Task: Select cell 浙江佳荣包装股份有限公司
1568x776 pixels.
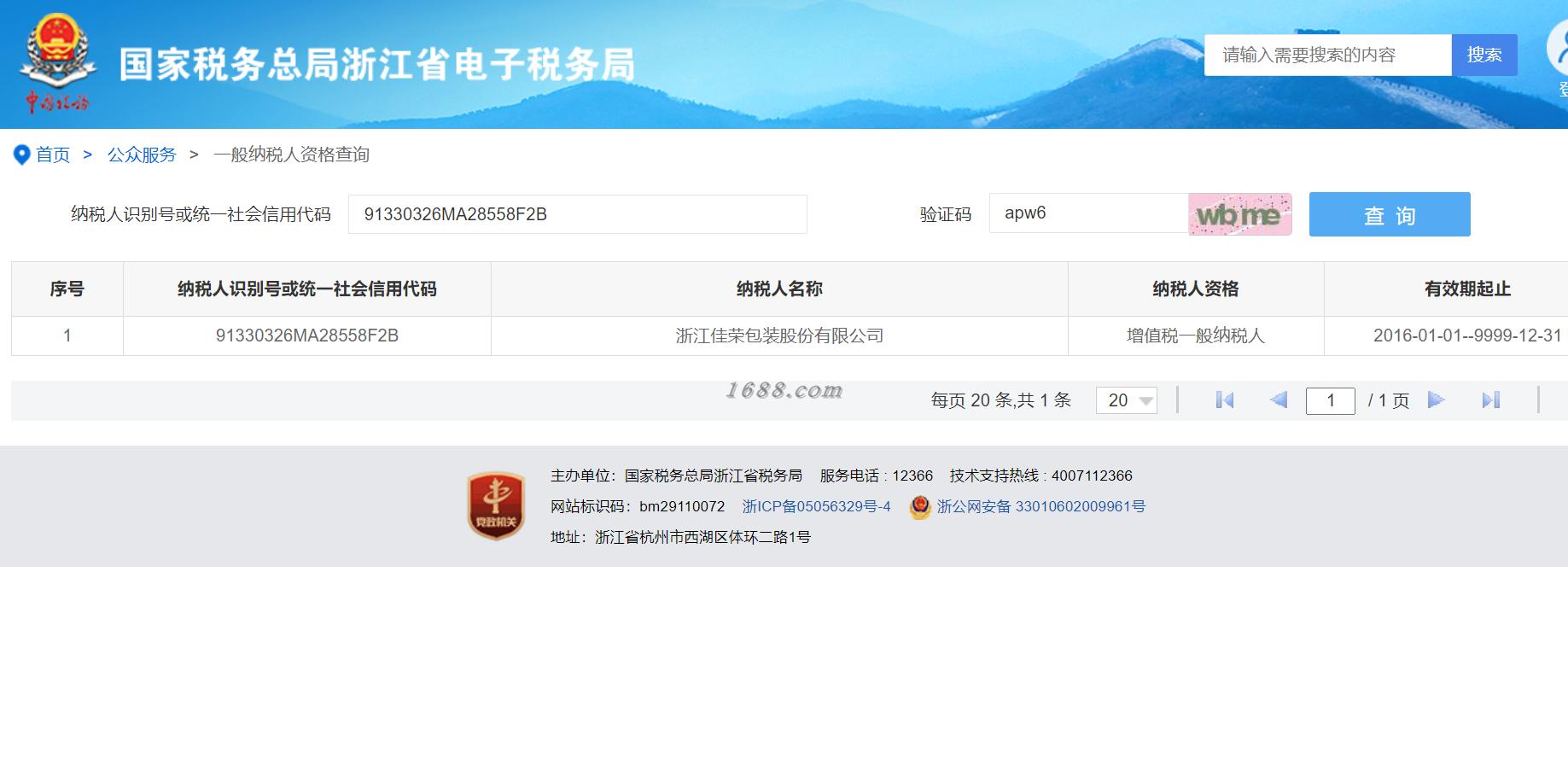Action: 779,336
